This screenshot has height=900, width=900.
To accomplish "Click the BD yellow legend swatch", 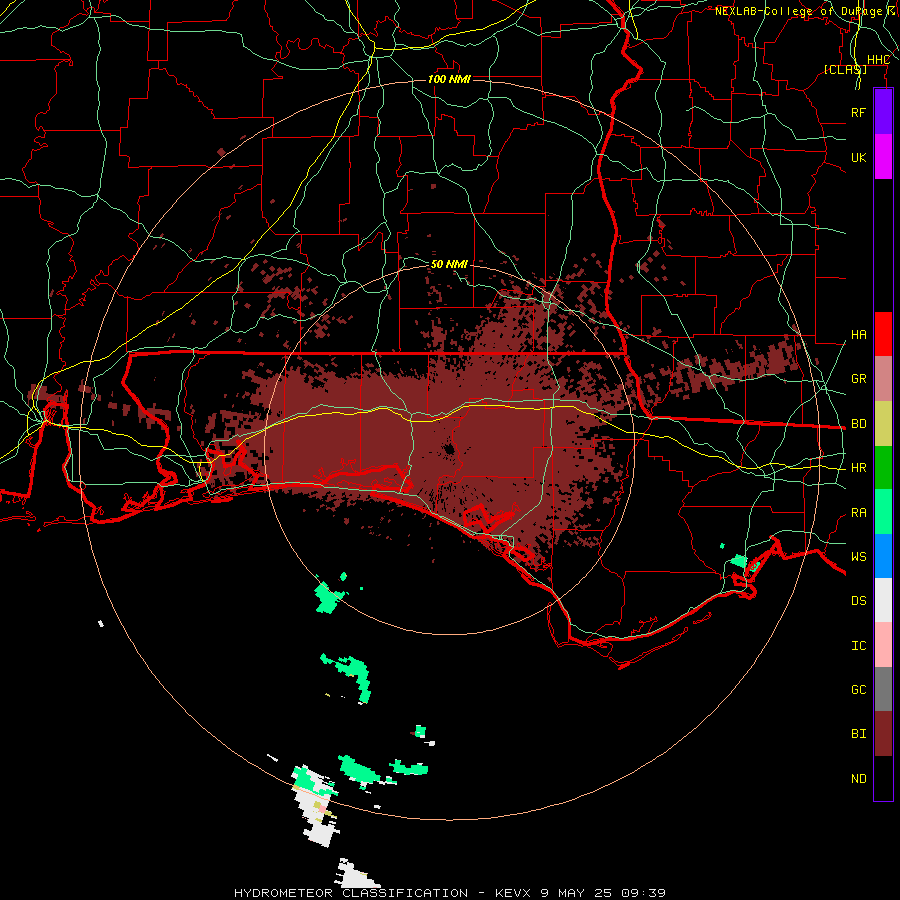I will pos(883,424).
